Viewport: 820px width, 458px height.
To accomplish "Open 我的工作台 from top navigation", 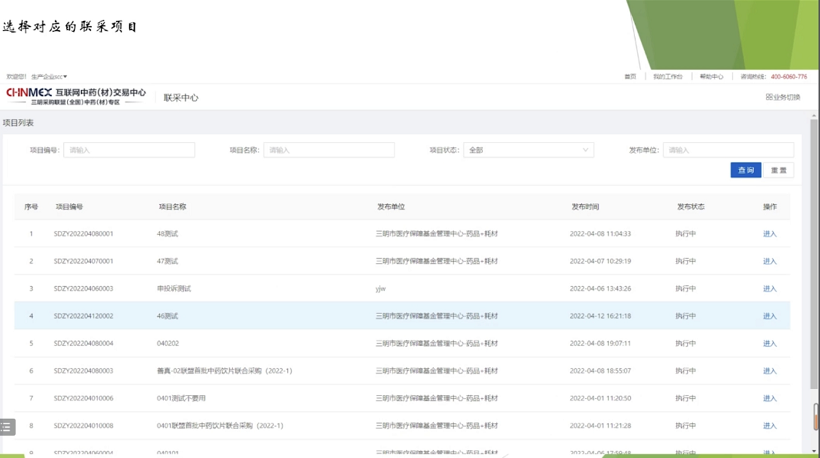I will click(x=667, y=77).
